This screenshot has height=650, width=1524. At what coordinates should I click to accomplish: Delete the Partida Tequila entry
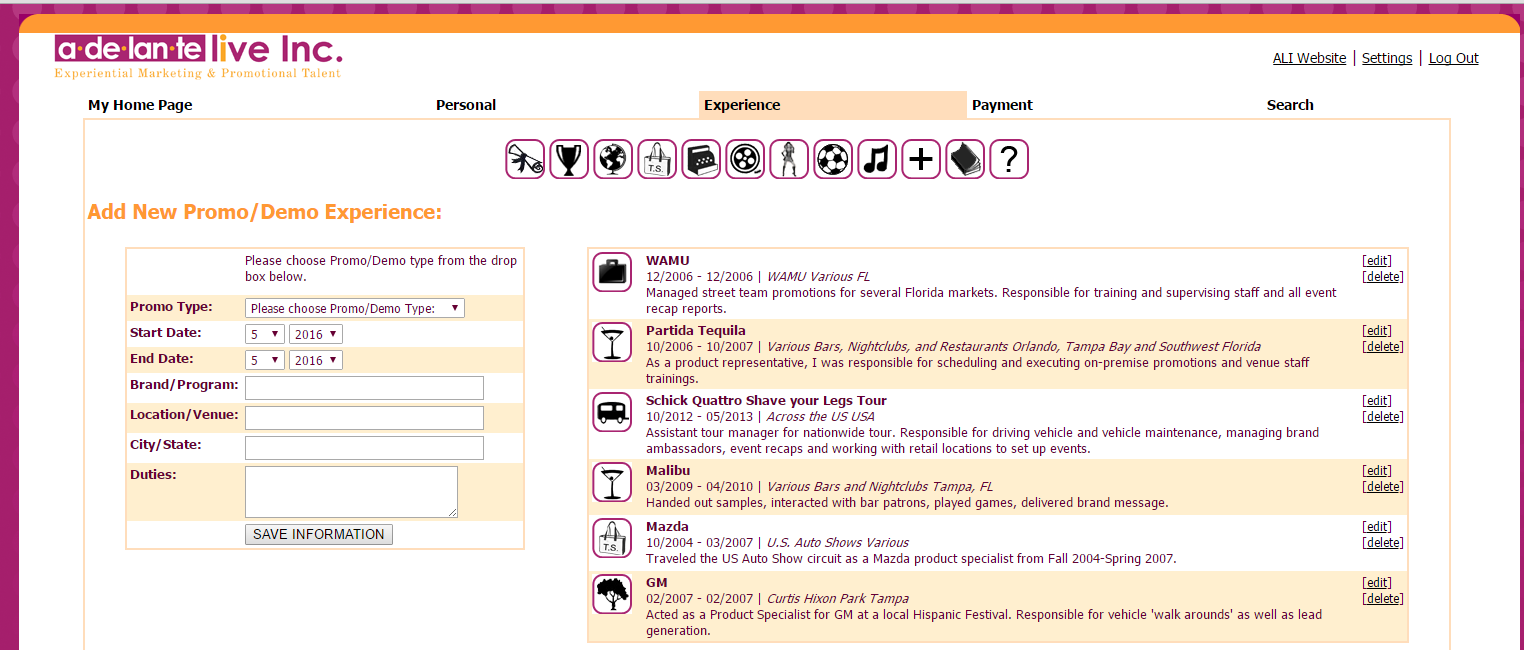pos(1383,347)
